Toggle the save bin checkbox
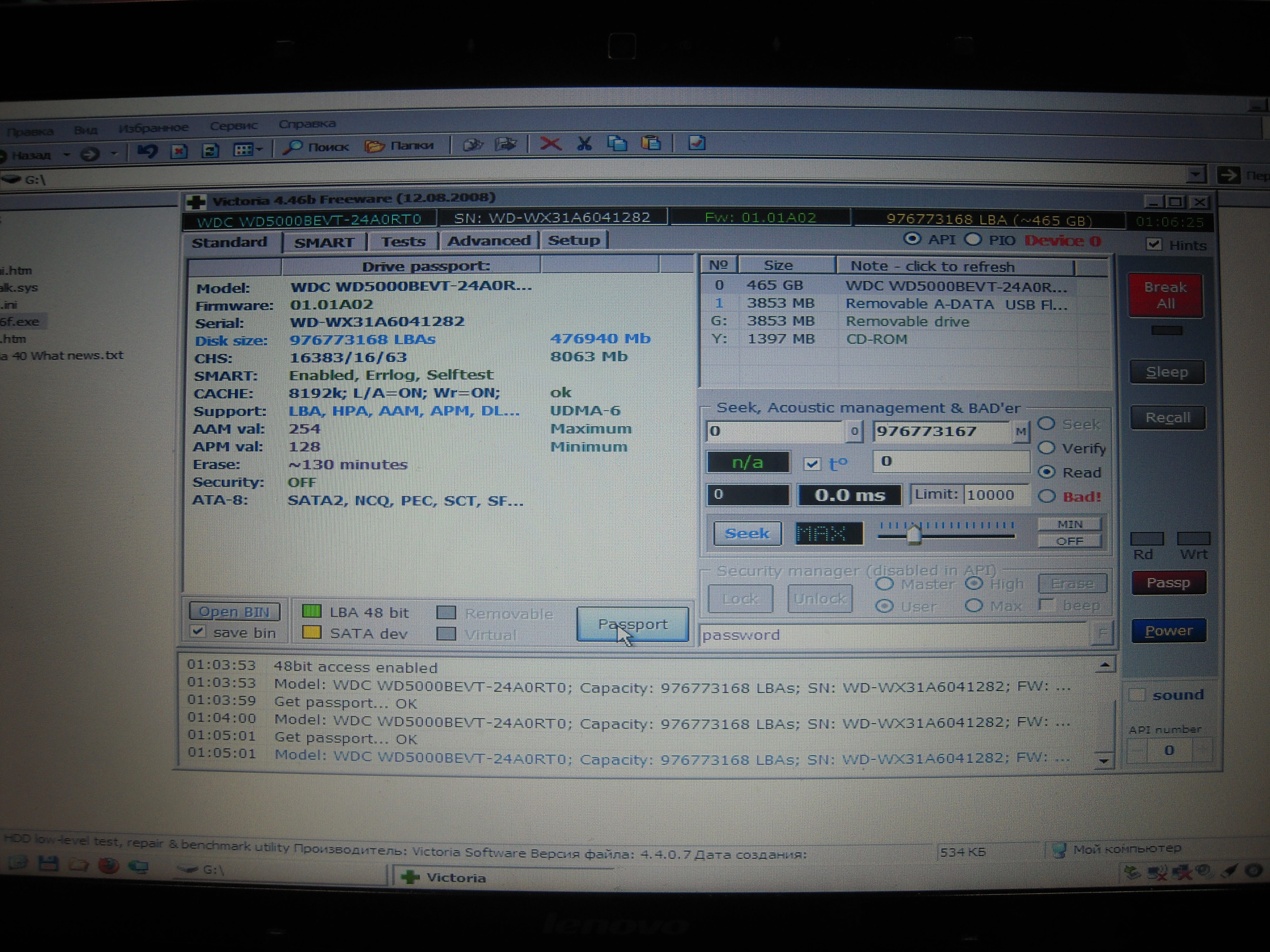This screenshot has width=1270, height=952. (198, 632)
